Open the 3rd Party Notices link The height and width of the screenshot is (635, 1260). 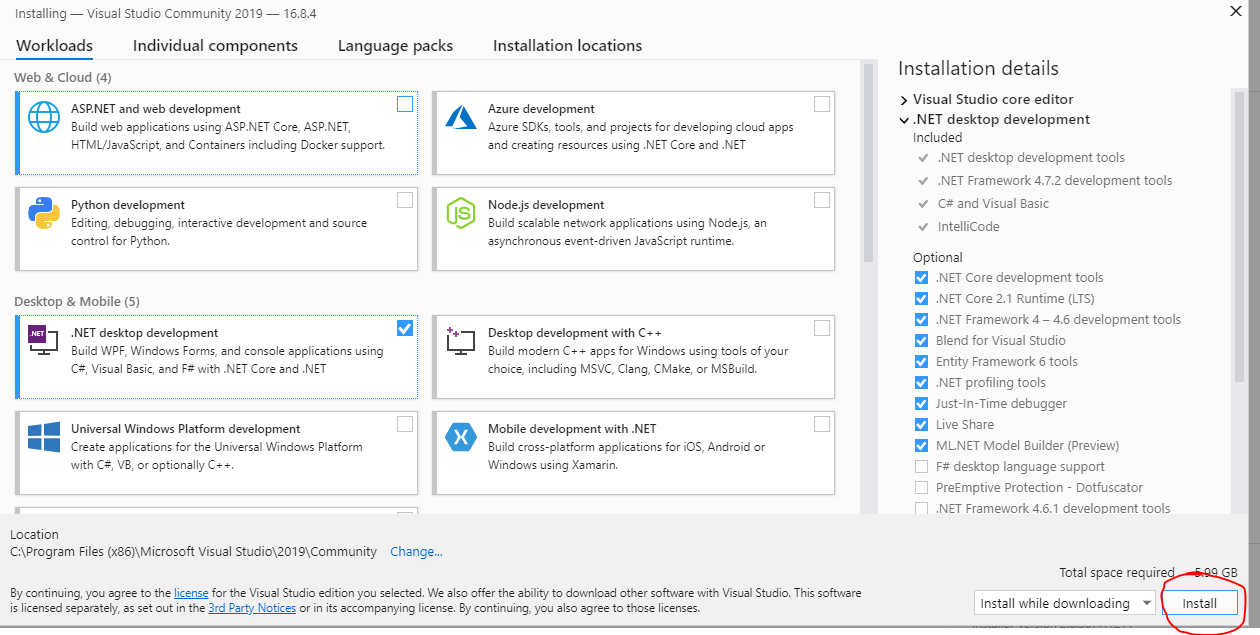(x=252, y=608)
